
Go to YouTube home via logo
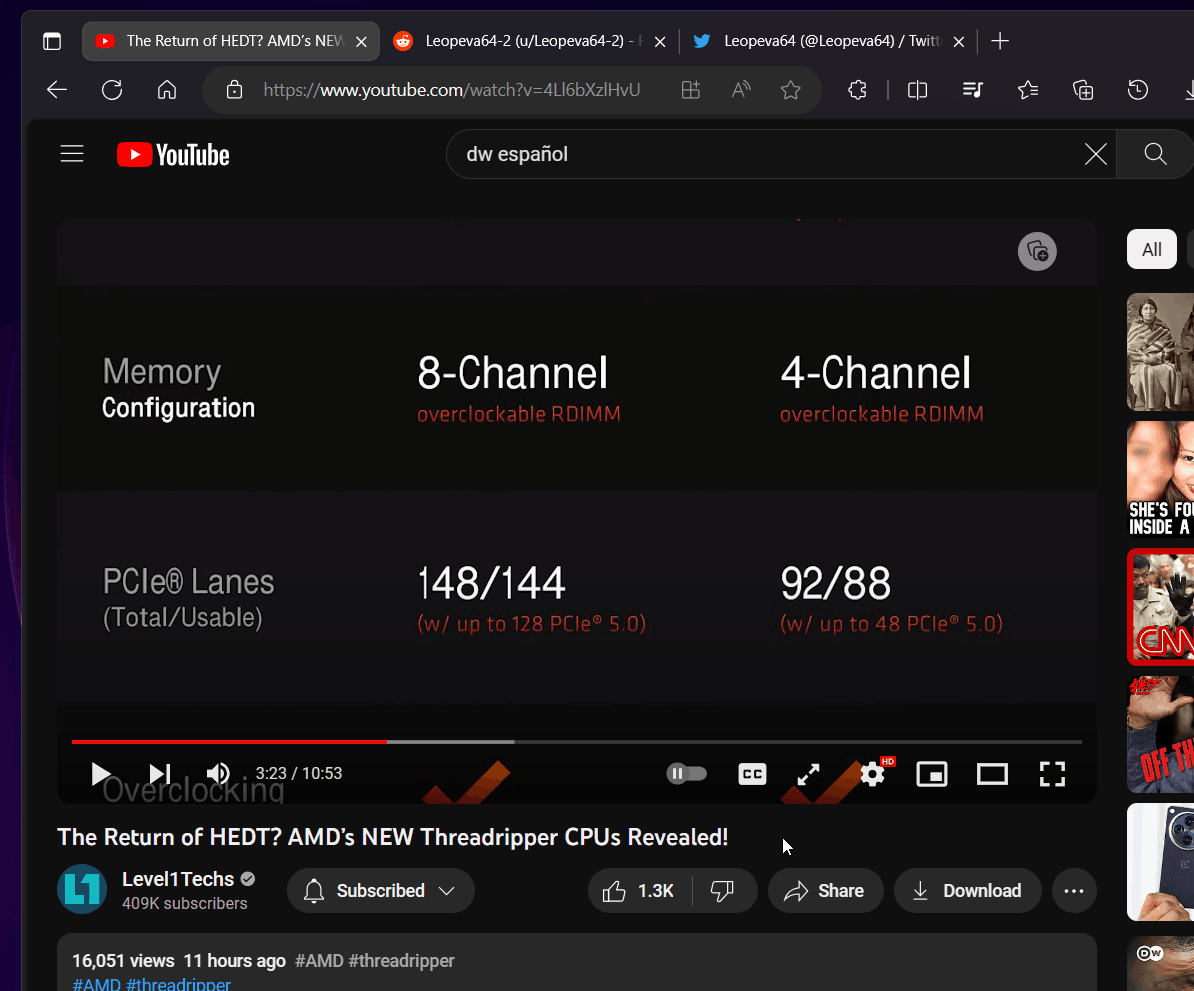tap(173, 155)
